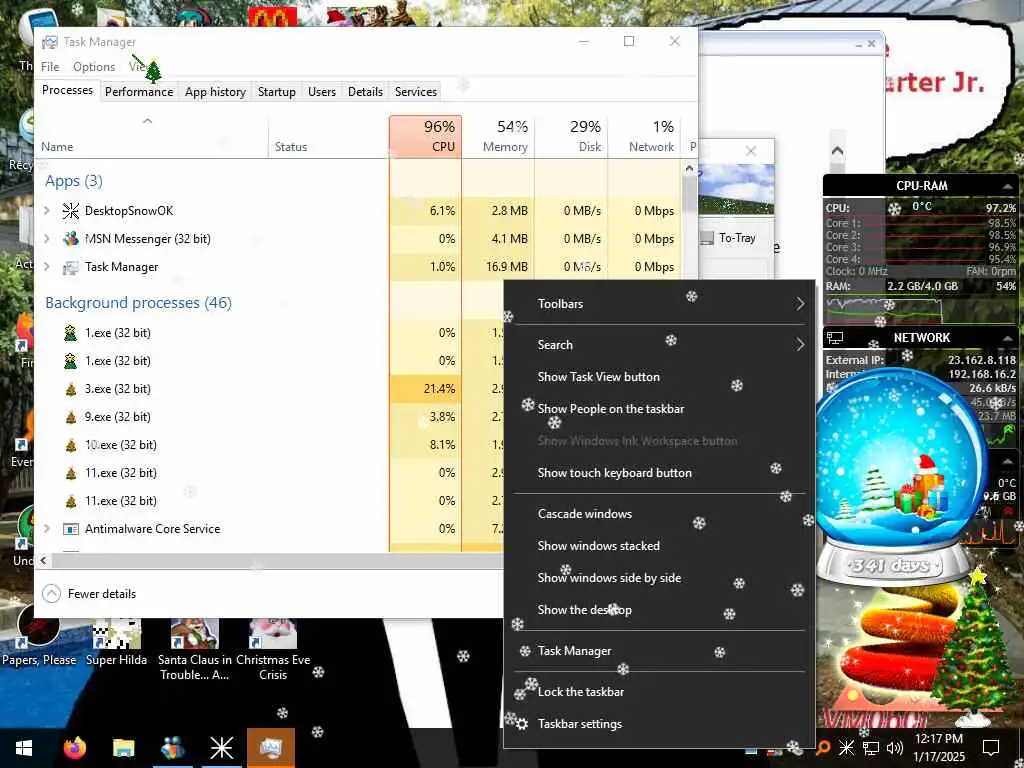Sort processes by the Disk column

pyautogui.click(x=571, y=136)
